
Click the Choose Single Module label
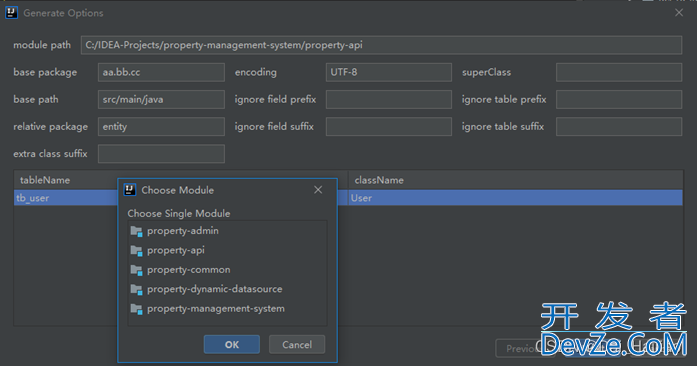(x=179, y=213)
